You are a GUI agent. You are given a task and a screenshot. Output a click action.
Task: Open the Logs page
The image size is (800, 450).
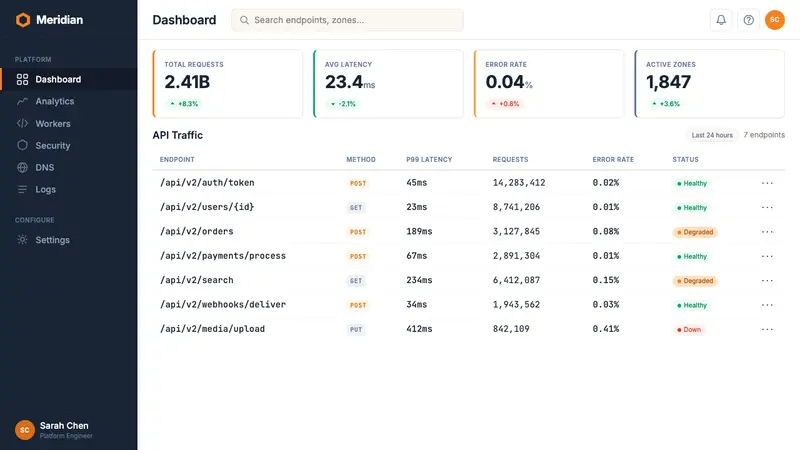tap(68, 189)
